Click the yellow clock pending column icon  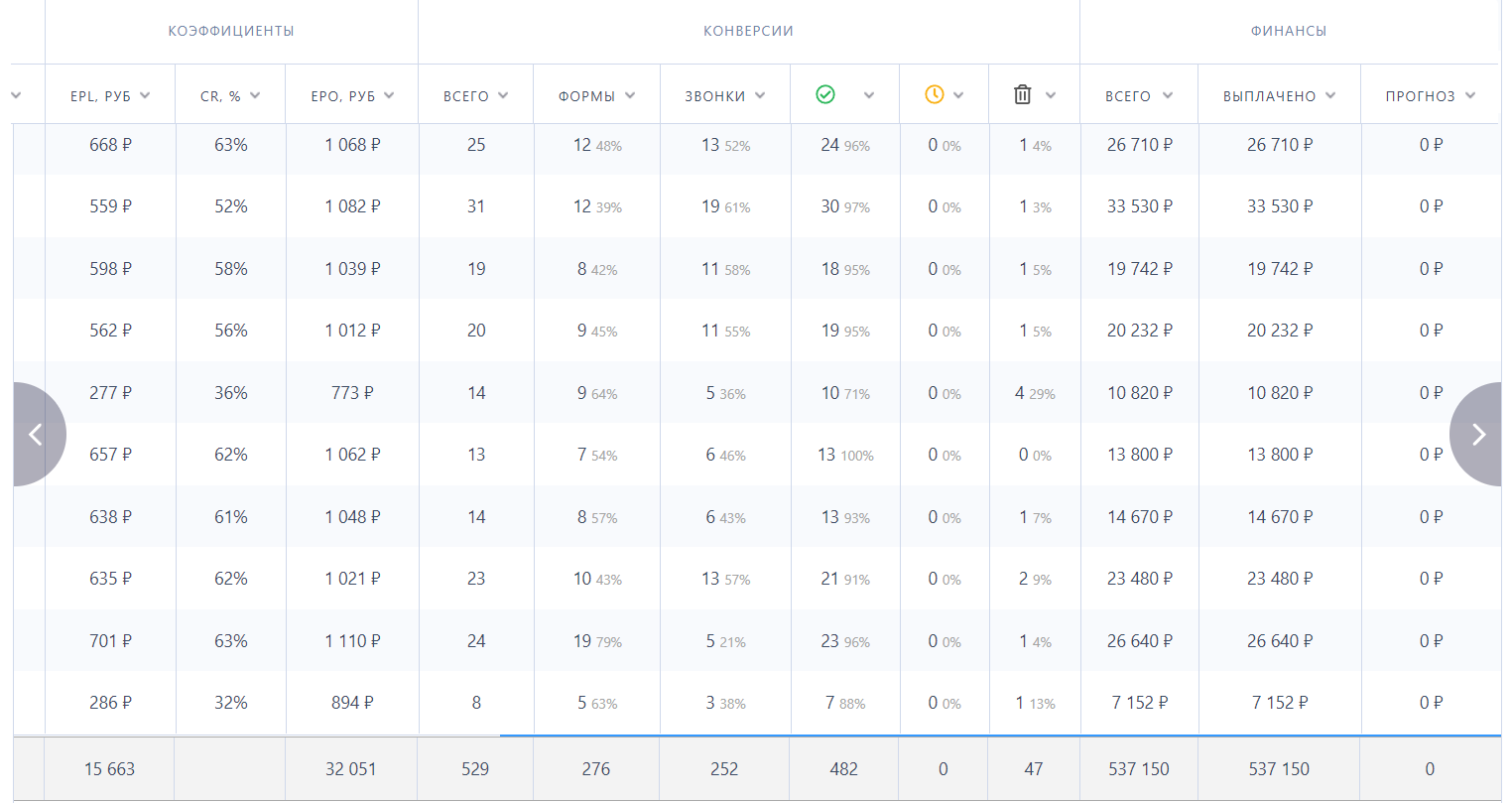coord(935,94)
